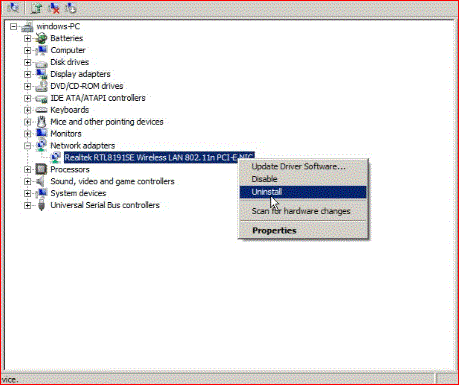Click the Network adapters category icon
Viewport: 459px width, 385px height.
click(x=41, y=146)
